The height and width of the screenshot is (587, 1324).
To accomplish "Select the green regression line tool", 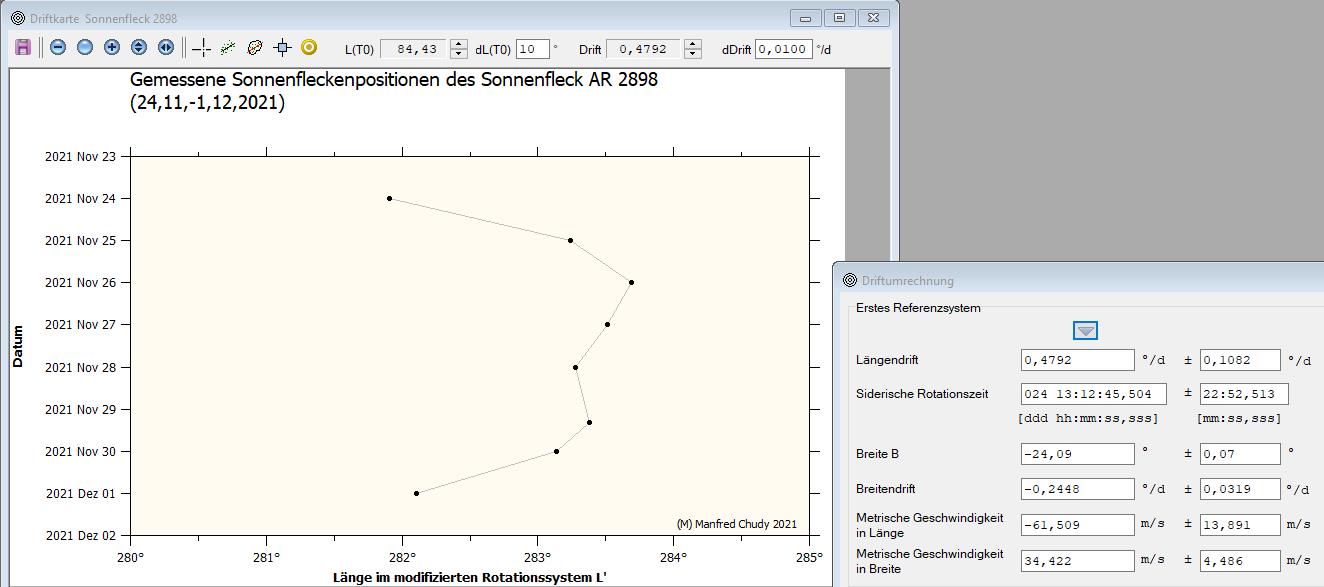I will (x=228, y=47).
